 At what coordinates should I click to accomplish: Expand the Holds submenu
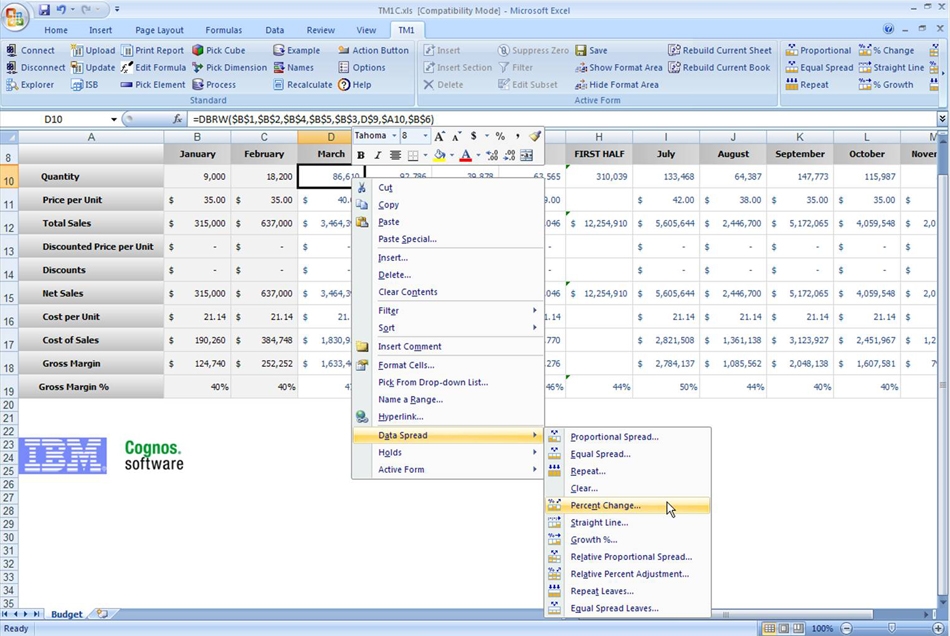[x=448, y=452]
